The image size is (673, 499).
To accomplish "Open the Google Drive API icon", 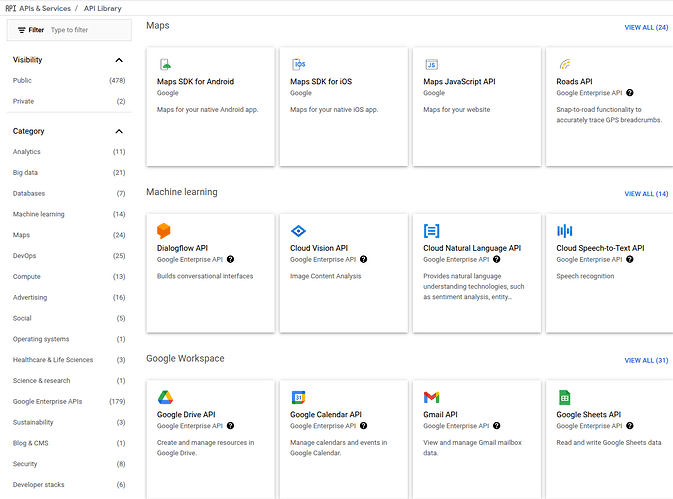I will pyautogui.click(x=165, y=397).
